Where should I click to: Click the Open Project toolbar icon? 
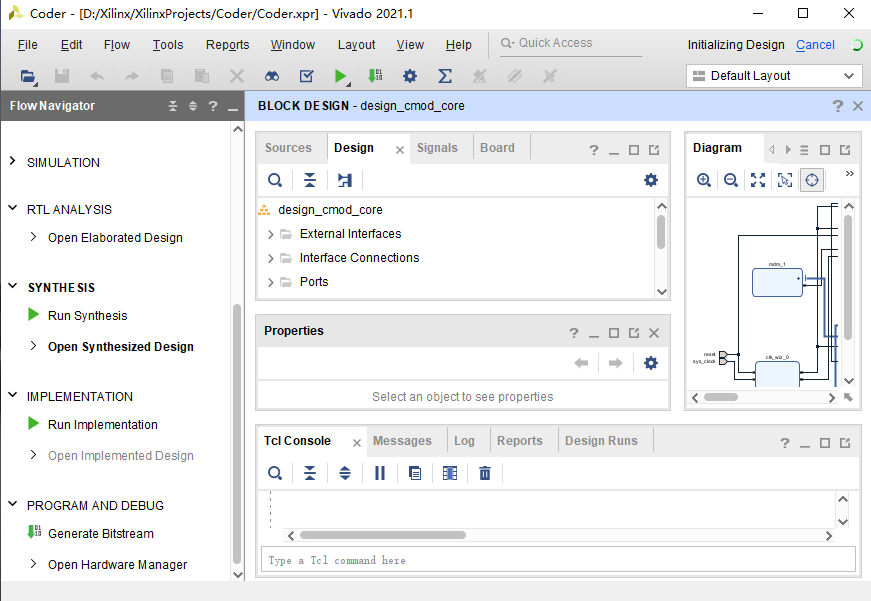[28, 76]
